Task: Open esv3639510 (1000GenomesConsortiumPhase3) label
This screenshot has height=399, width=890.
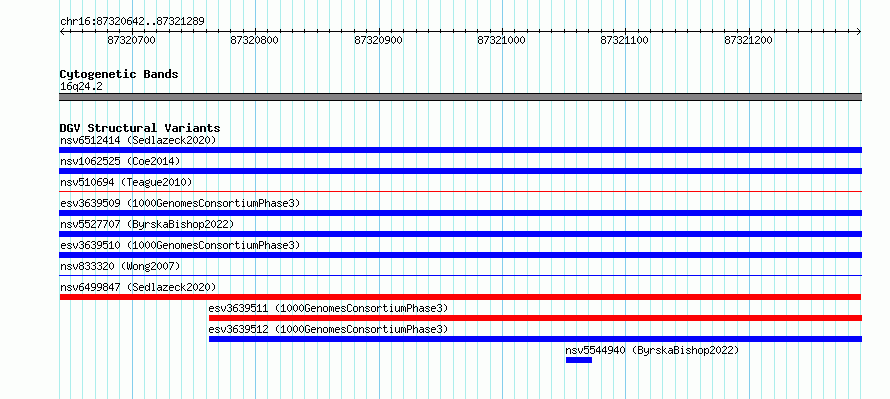Action: (180, 245)
